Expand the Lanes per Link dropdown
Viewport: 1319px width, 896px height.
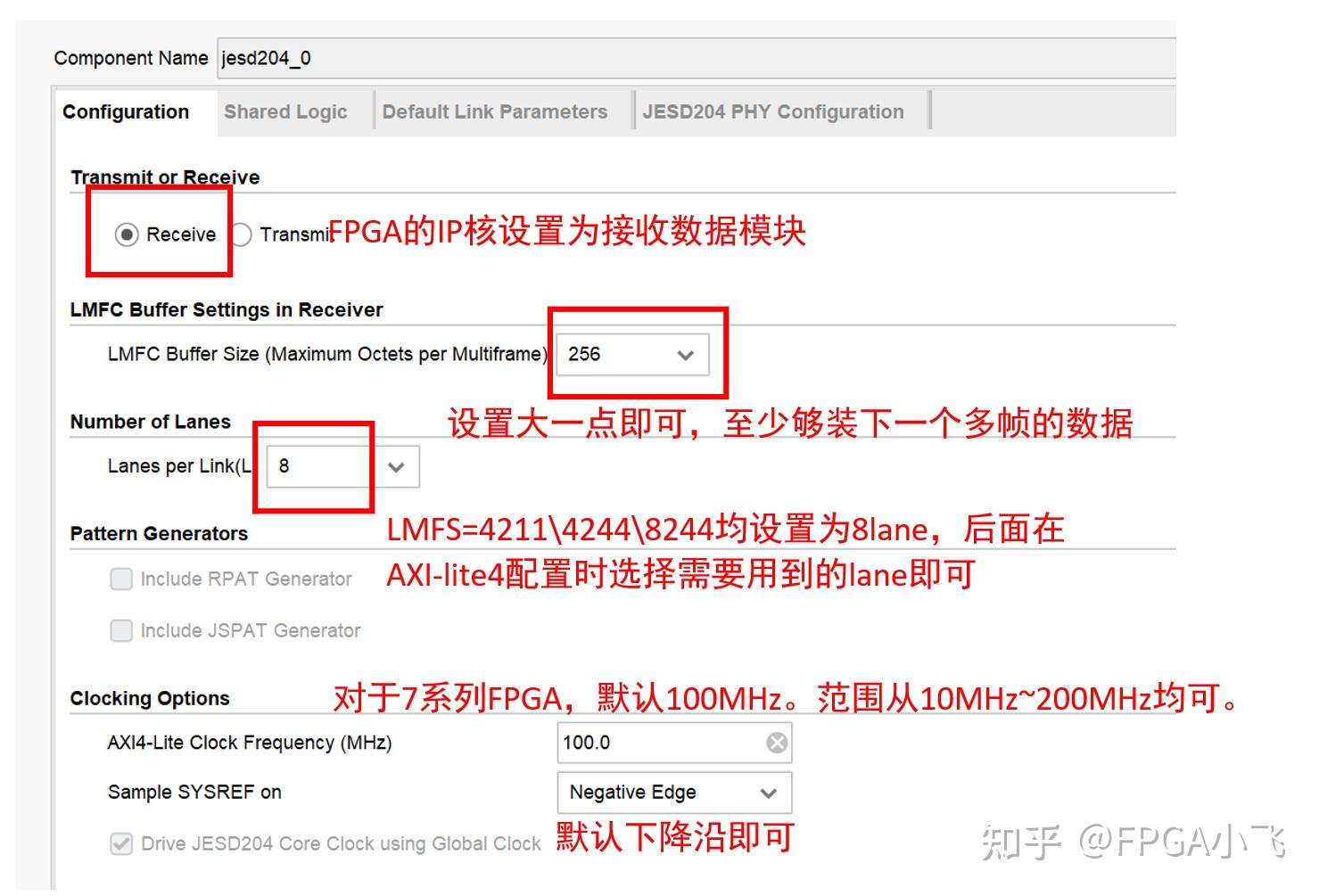pos(395,466)
